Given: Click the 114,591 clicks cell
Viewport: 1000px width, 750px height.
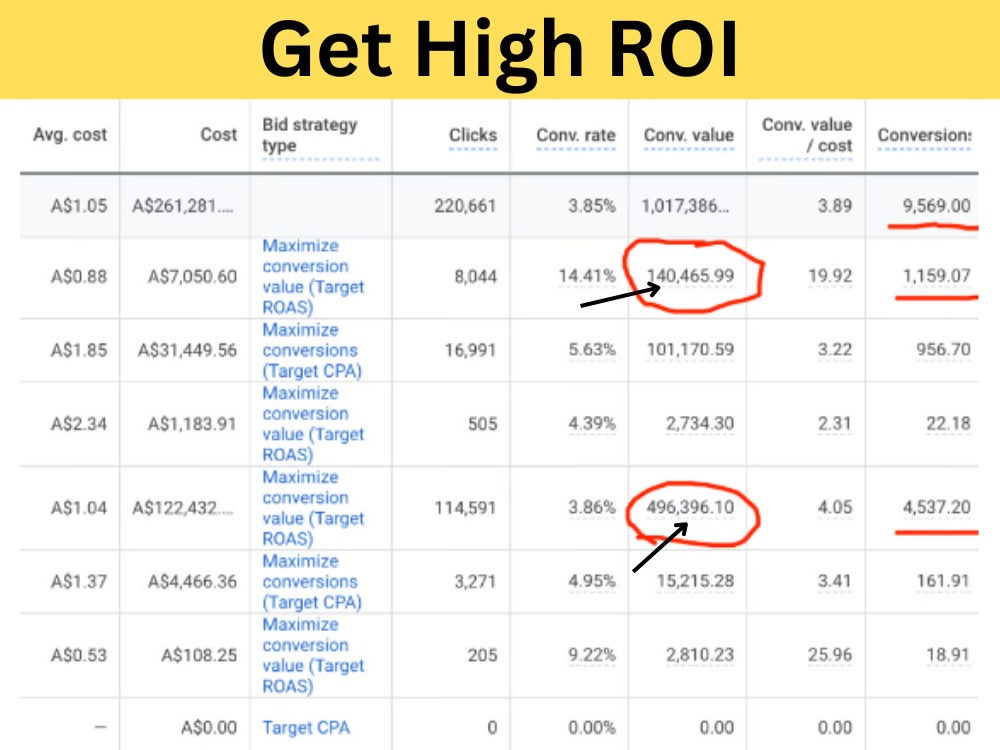Looking at the screenshot, I should click(x=465, y=508).
